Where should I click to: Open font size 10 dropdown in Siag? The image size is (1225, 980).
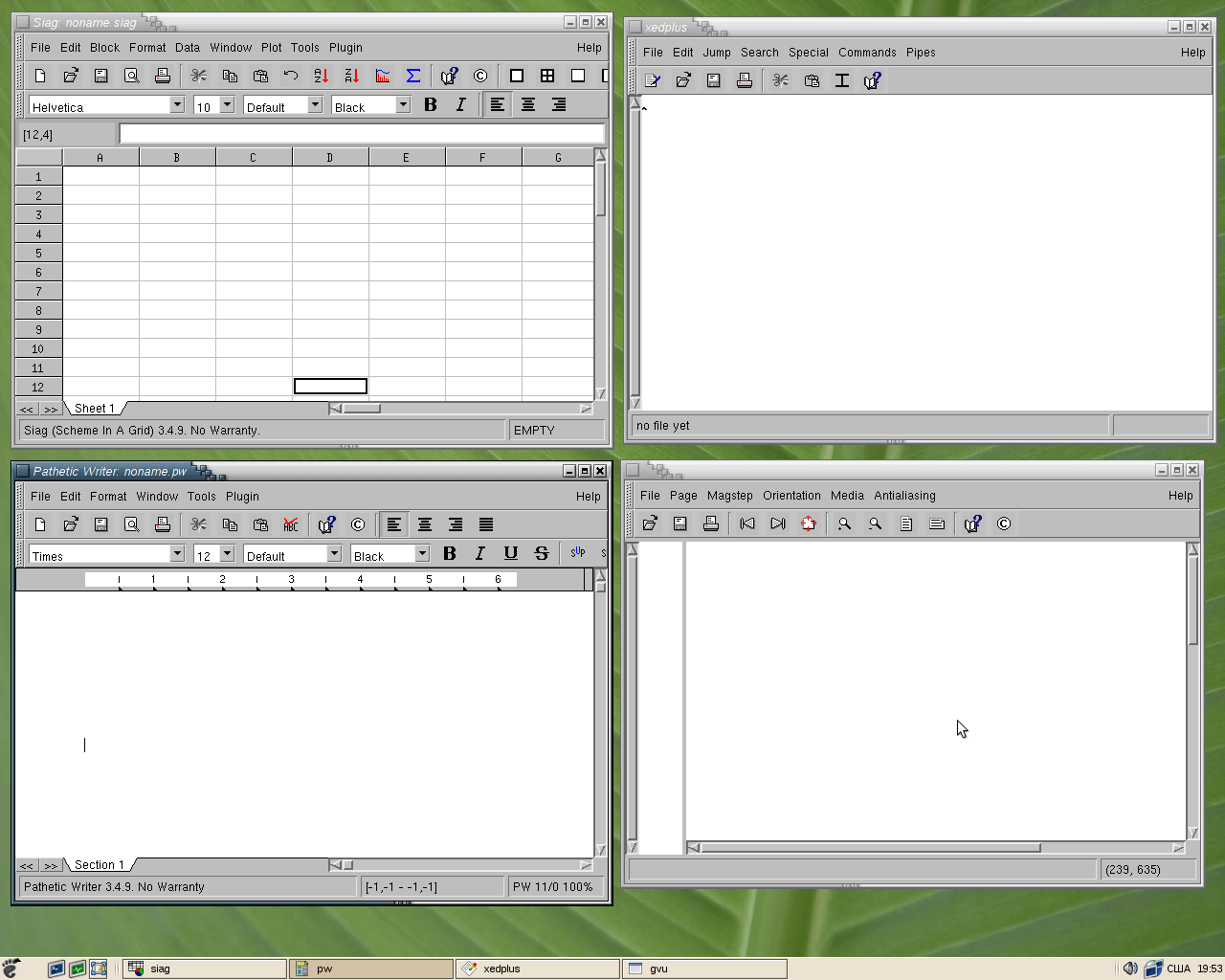(227, 105)
